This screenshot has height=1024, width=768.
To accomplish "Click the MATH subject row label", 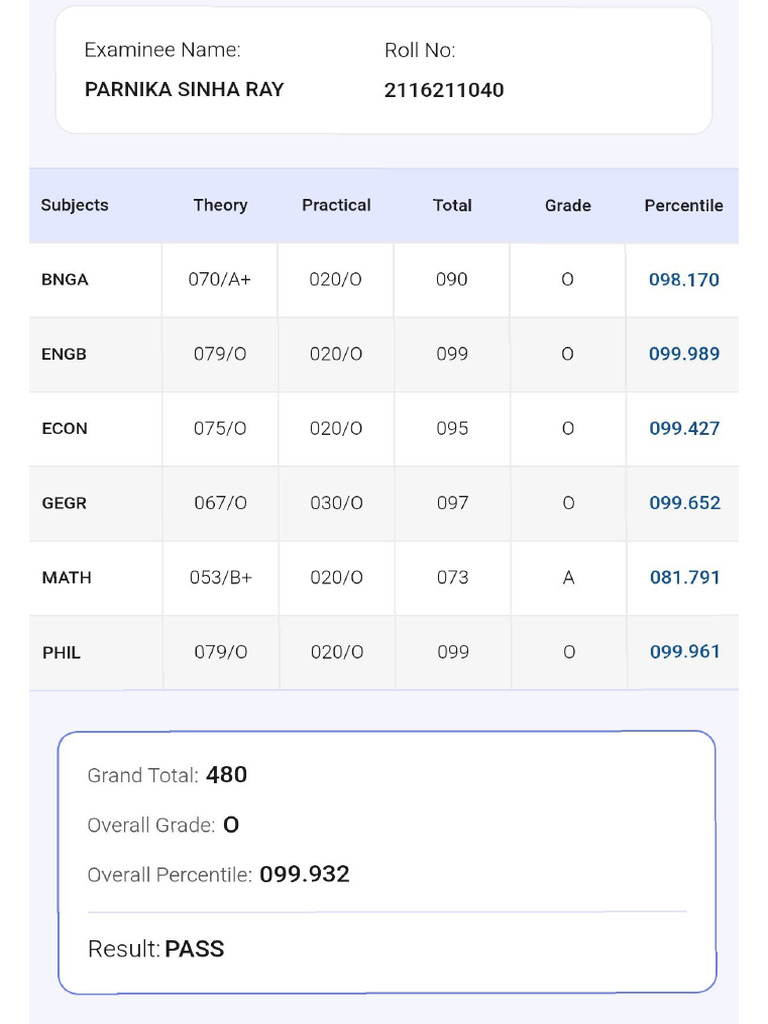I will [66, 578].
